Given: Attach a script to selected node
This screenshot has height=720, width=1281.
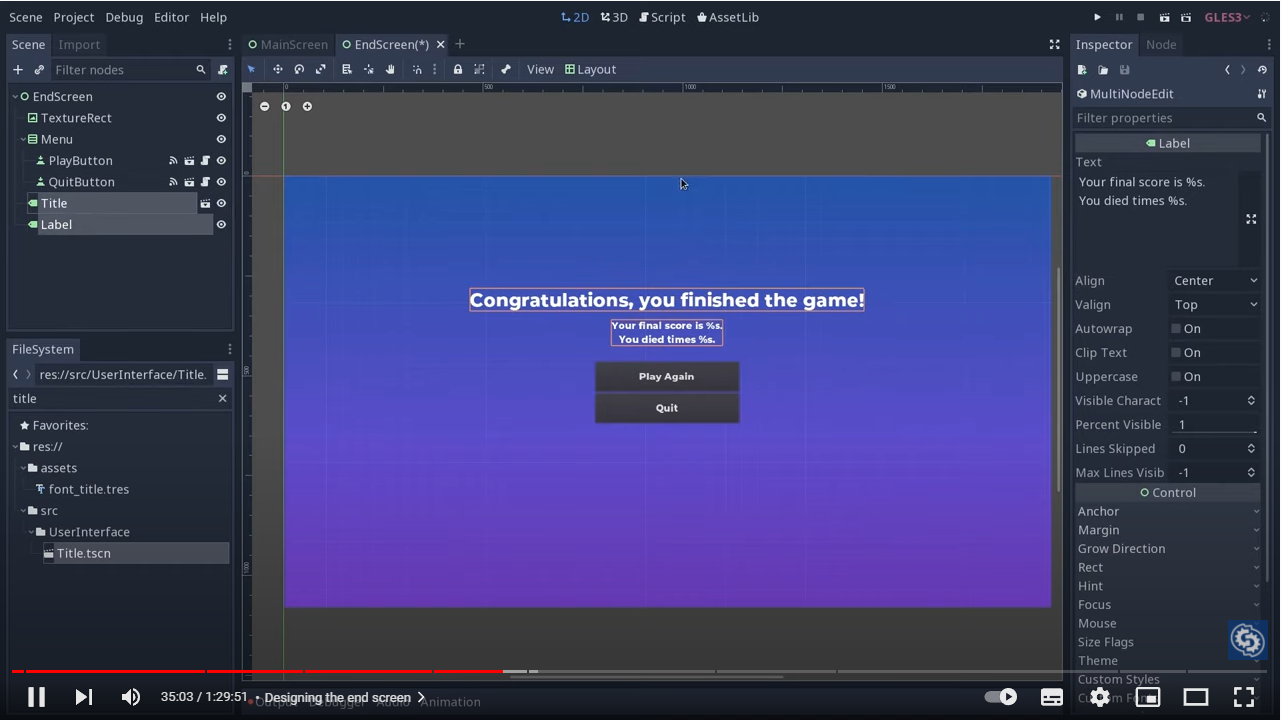Looking at the screenshot, I should pos(223,69).
